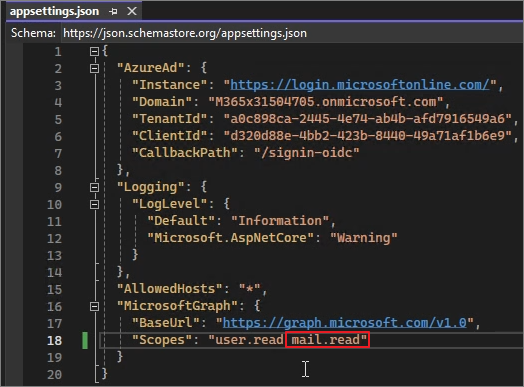Click the TenantId GUID value
The image size is (524, 387).
(x=368, y=119)
